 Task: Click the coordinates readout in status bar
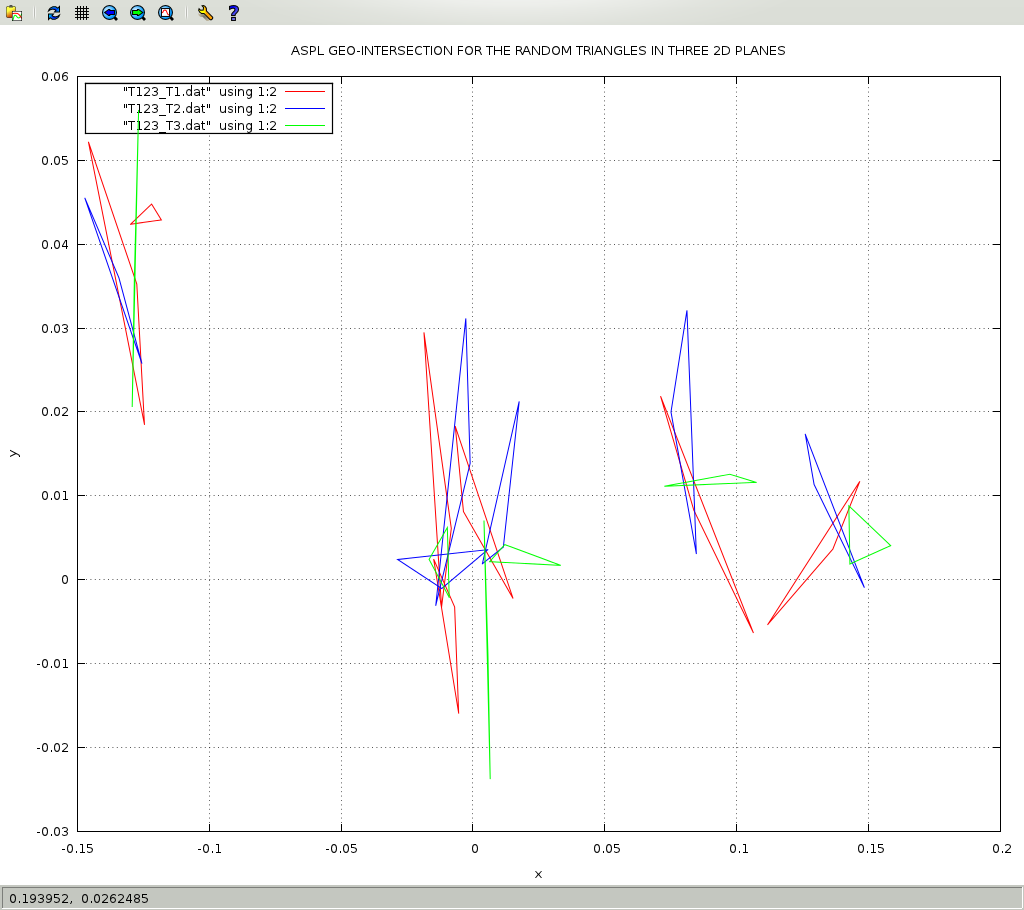click(79, 898)
